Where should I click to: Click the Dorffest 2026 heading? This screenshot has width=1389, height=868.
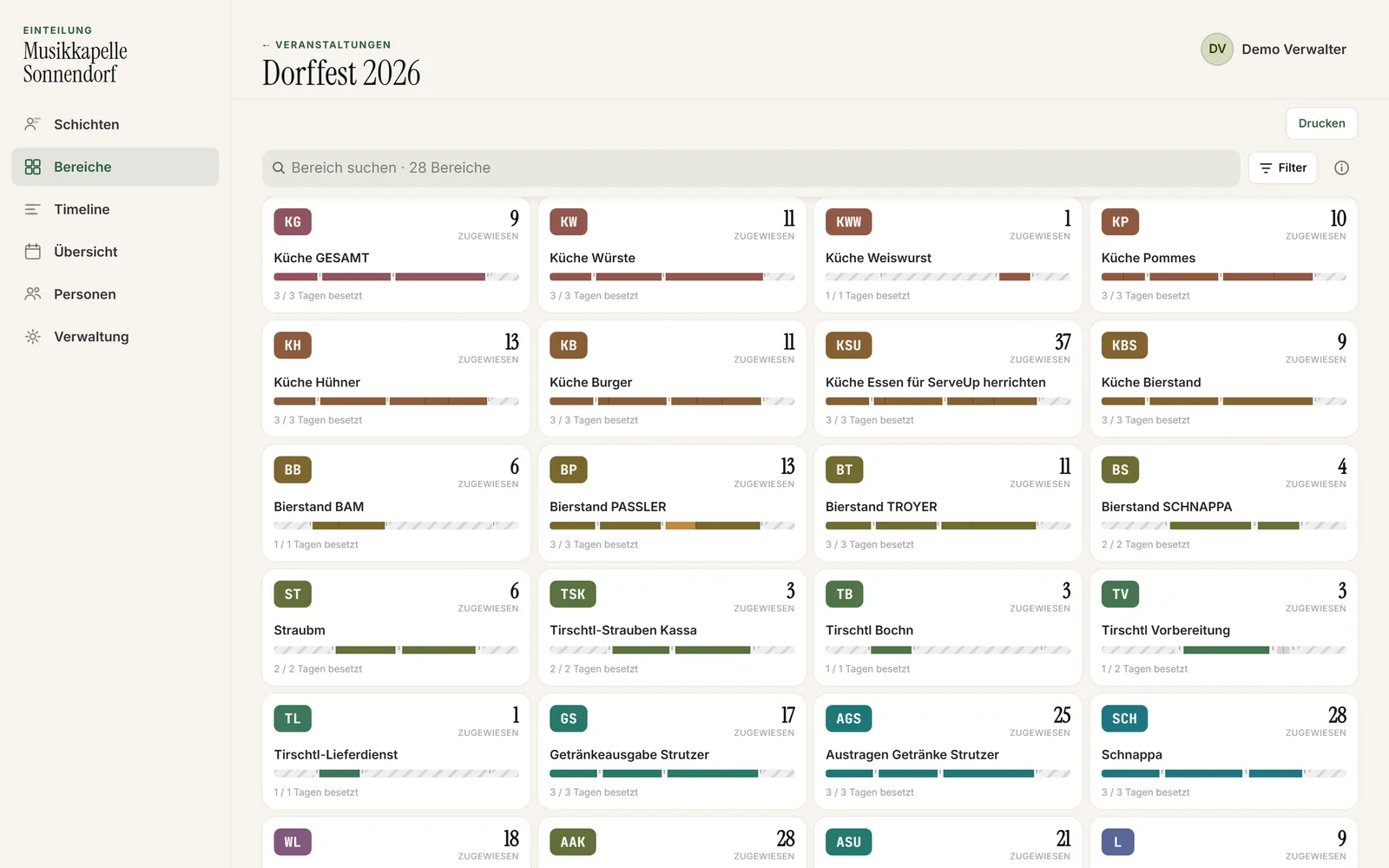[341, 74]
